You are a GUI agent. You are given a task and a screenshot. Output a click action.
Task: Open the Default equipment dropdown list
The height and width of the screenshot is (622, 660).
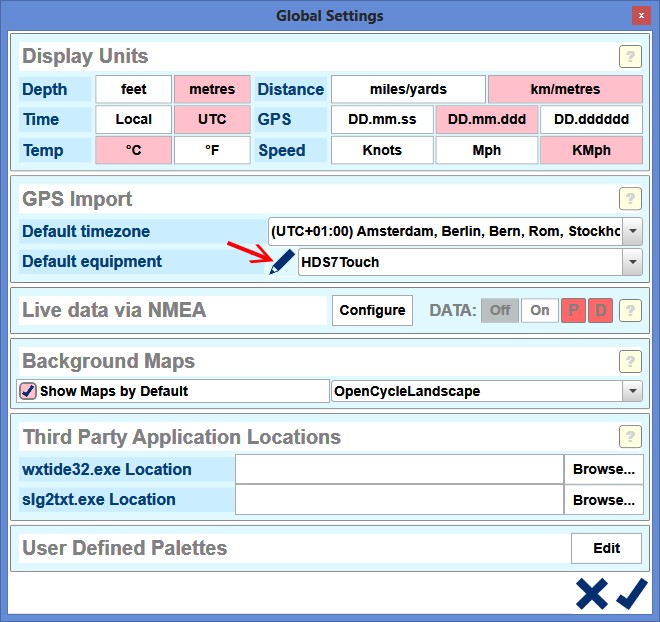click(x=632, y=262)
